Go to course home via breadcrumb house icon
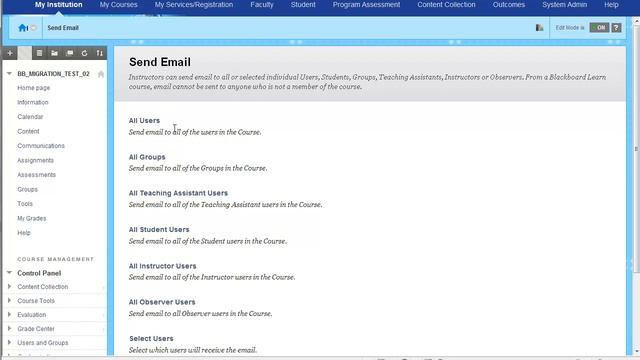The image size is (640, 360). (x=22, y=28)
